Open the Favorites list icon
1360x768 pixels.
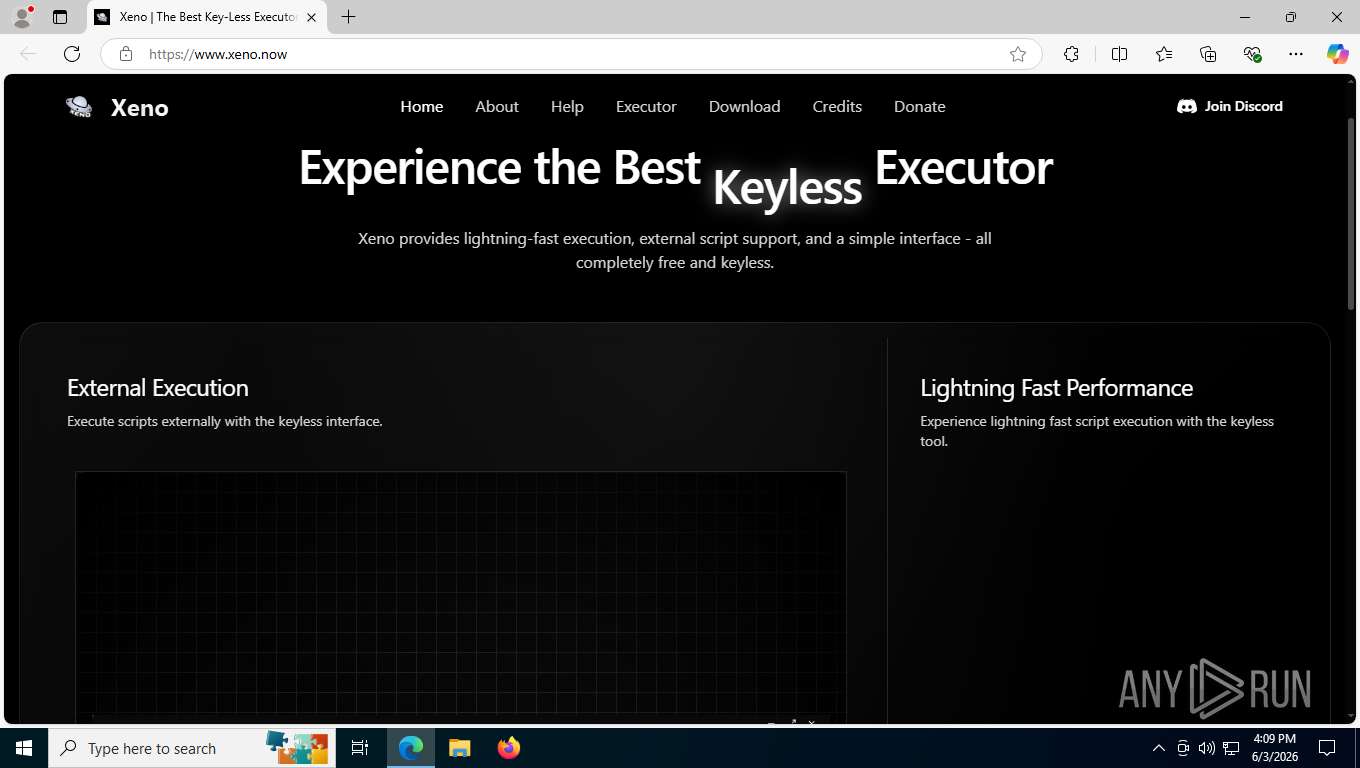coord(1164,54)
